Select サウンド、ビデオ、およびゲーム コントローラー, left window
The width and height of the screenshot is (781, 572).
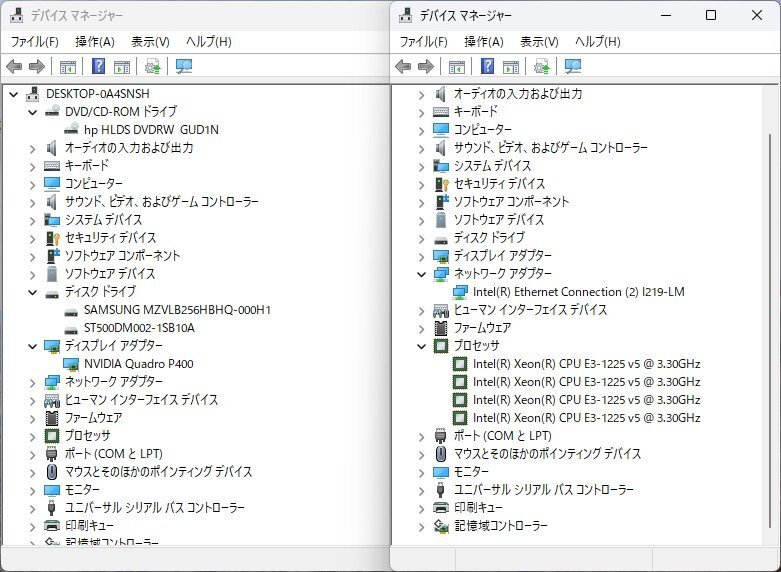tap(162, 202)
